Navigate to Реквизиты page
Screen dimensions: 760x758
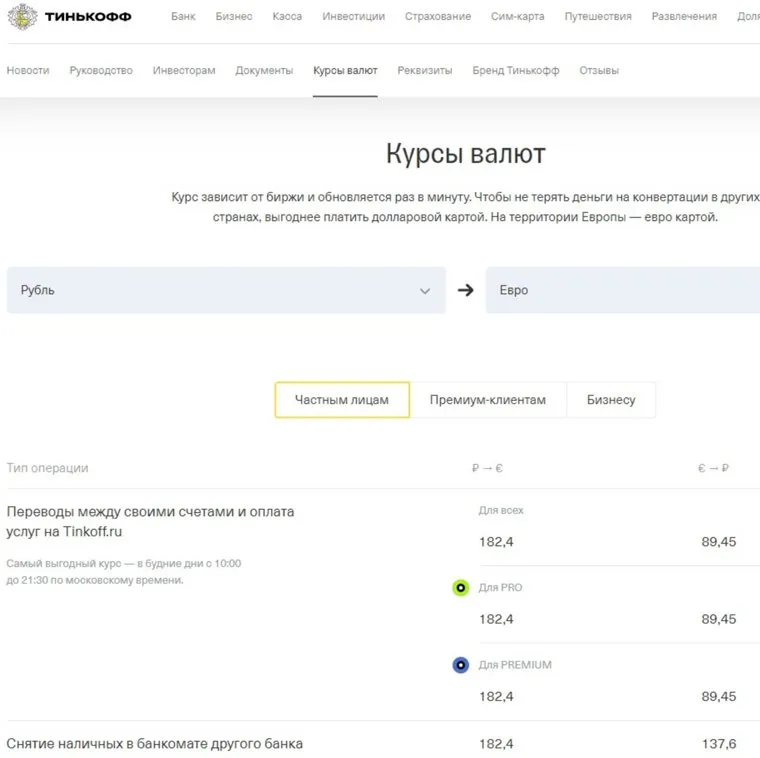[x=425, y=71]
